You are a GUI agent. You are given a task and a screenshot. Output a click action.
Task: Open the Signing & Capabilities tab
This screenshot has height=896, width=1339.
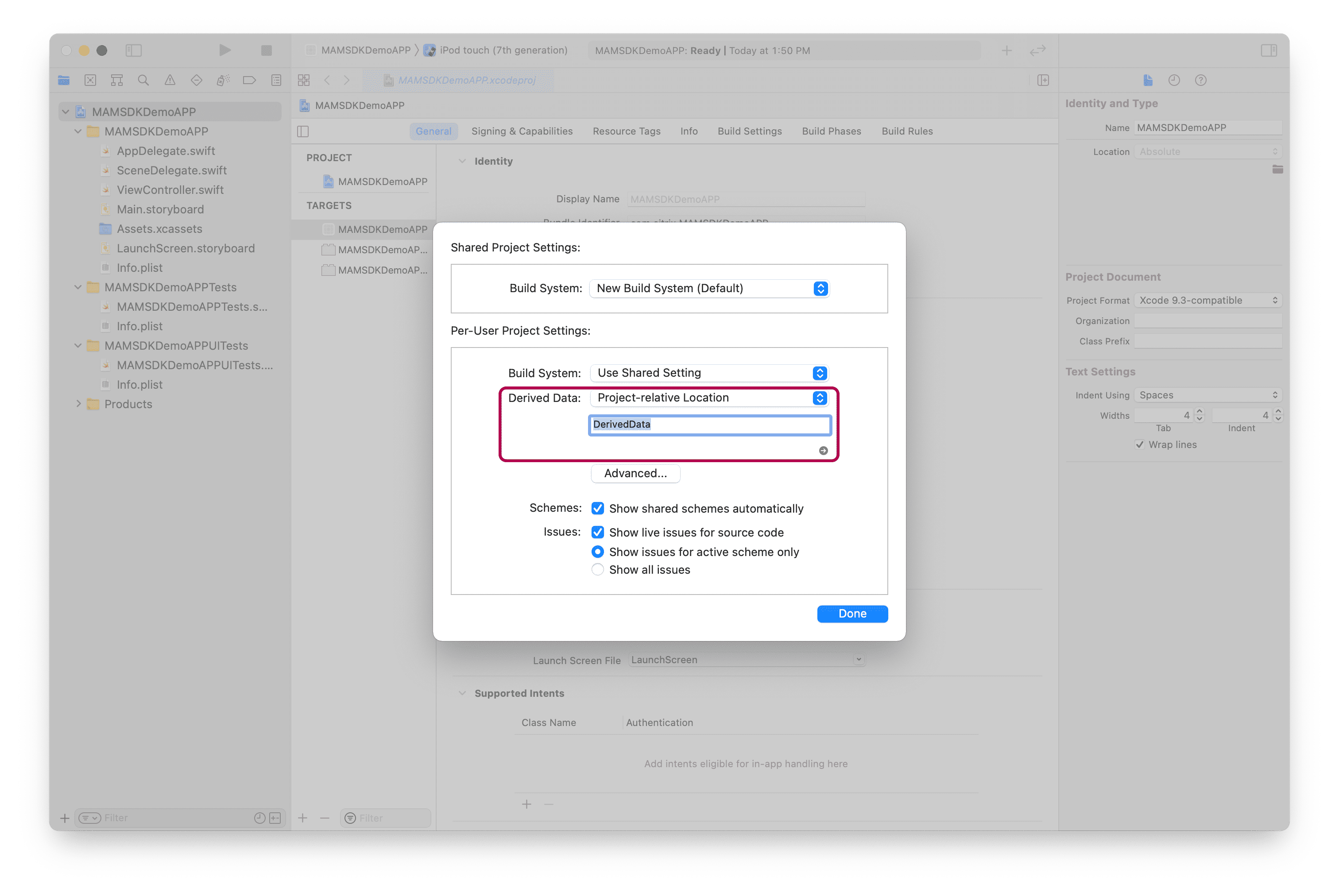pos(522,131)
